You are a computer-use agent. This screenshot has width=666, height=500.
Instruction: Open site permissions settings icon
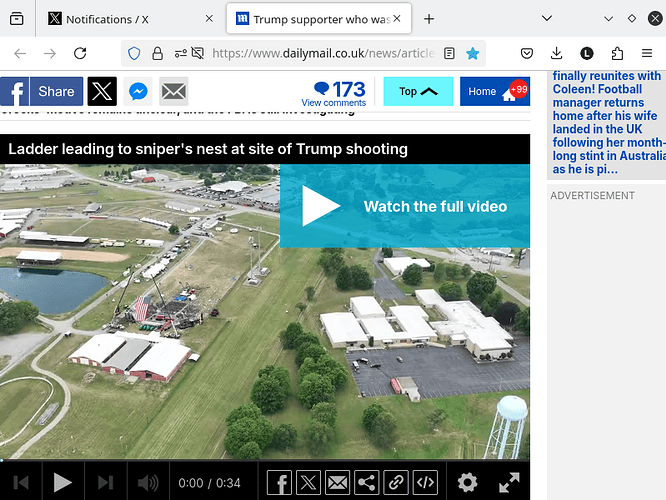click(181, 53)
